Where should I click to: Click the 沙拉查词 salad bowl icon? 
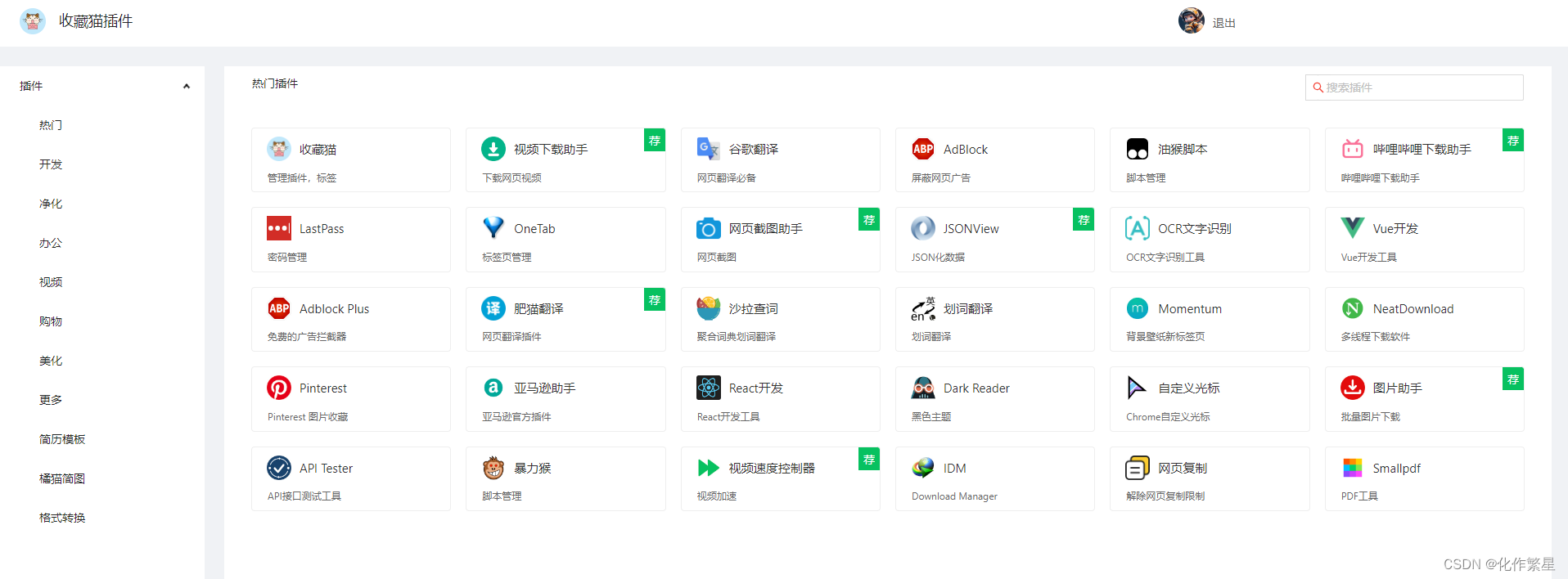709,308
